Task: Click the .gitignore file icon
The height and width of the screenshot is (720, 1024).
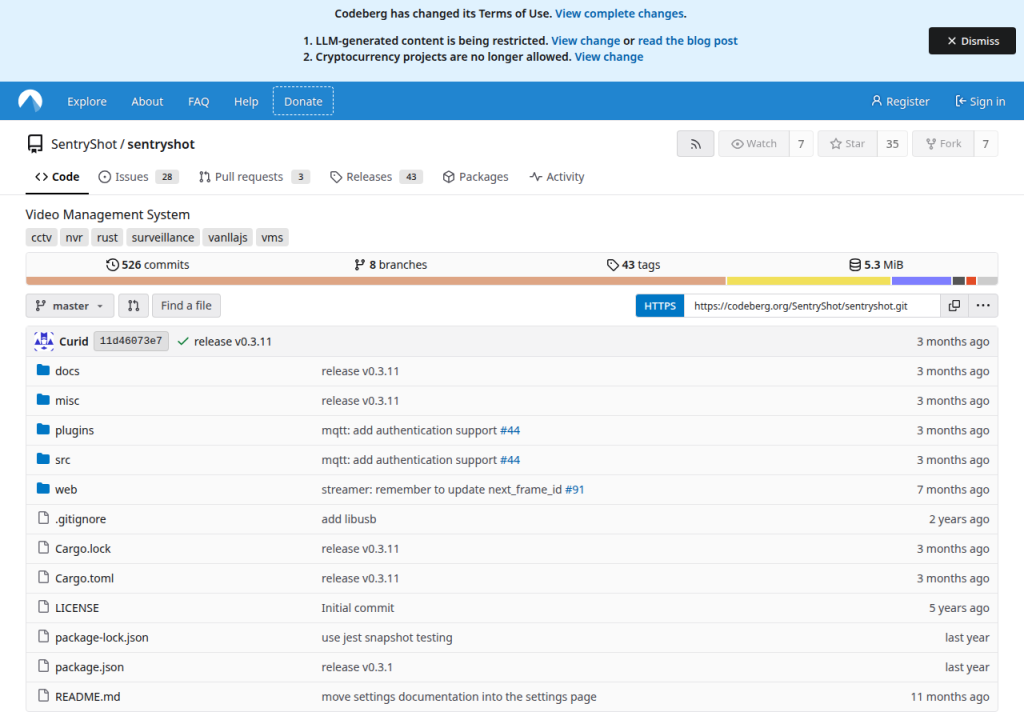Action: tap(43, 518)
